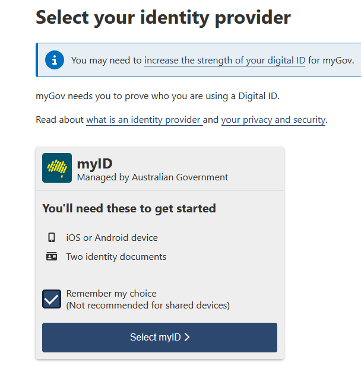Open what is an identity provider link

144,120
